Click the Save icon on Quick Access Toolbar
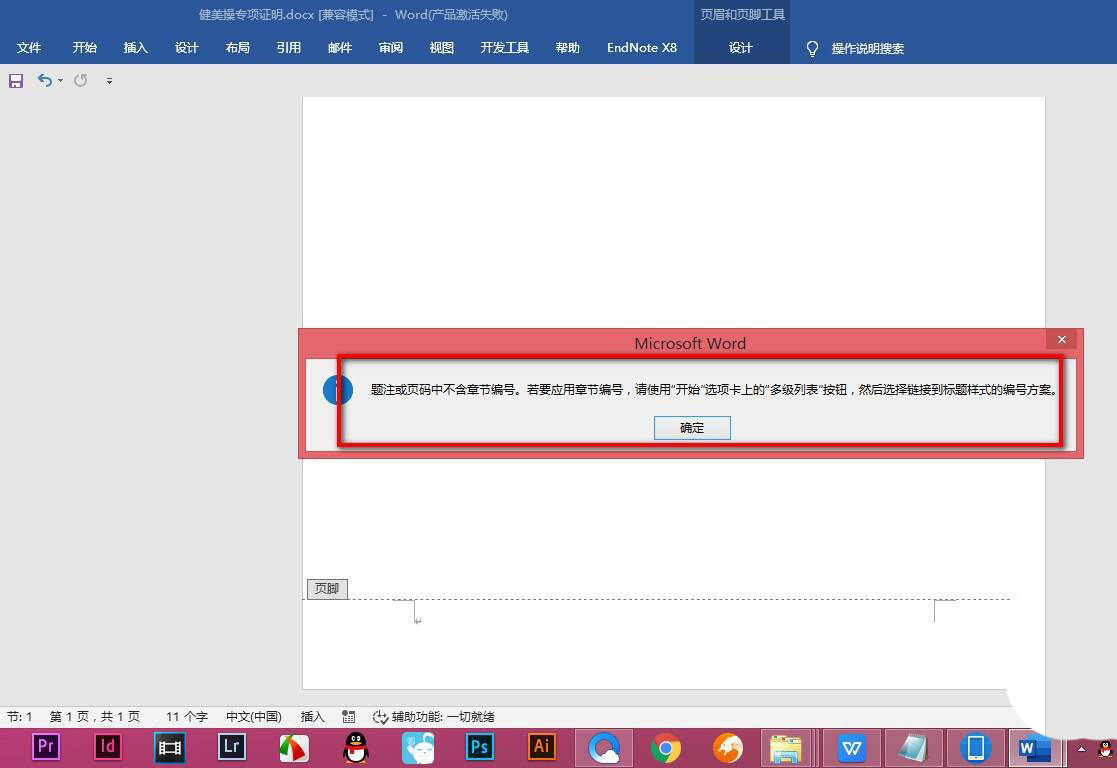Viewport: 1117px width, 768px height. (x=15, y=81)
